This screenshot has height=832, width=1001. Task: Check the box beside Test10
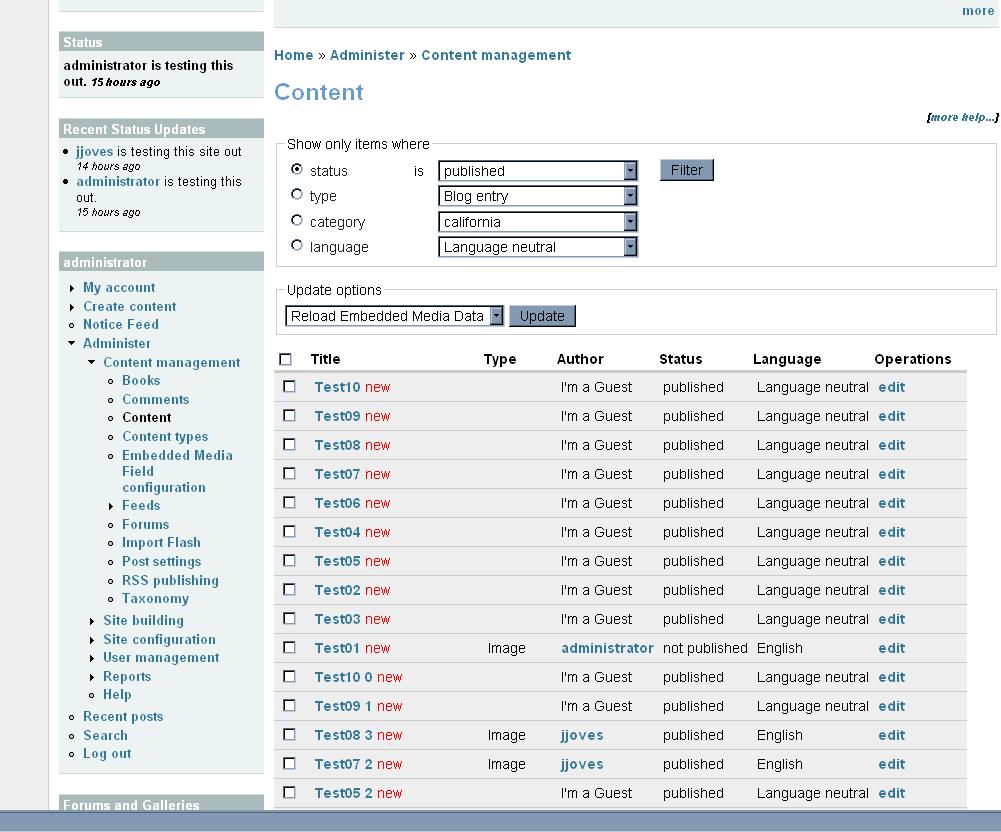[289, 386]
